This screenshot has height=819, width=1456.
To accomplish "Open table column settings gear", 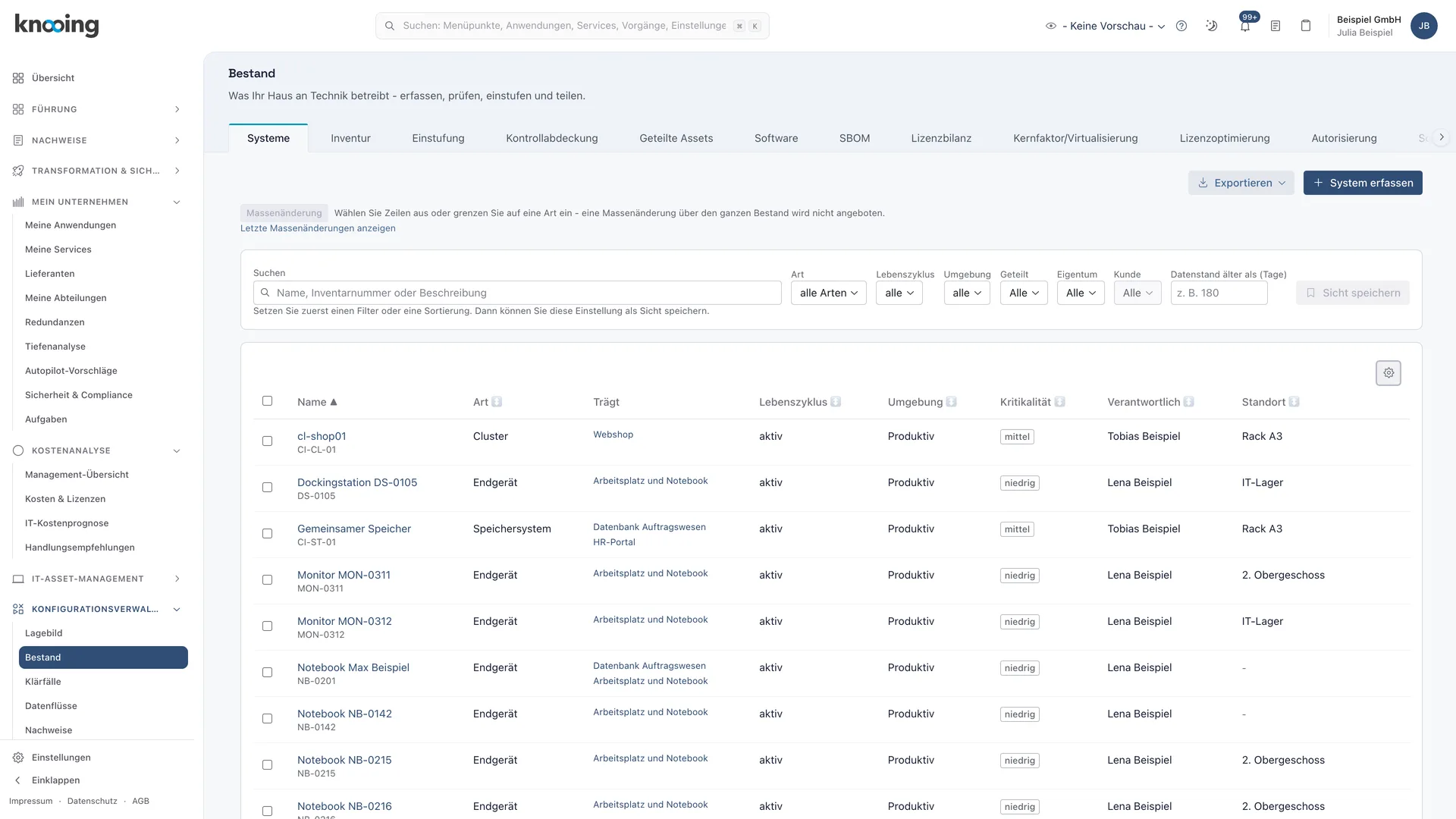I will coord(1389,373).
